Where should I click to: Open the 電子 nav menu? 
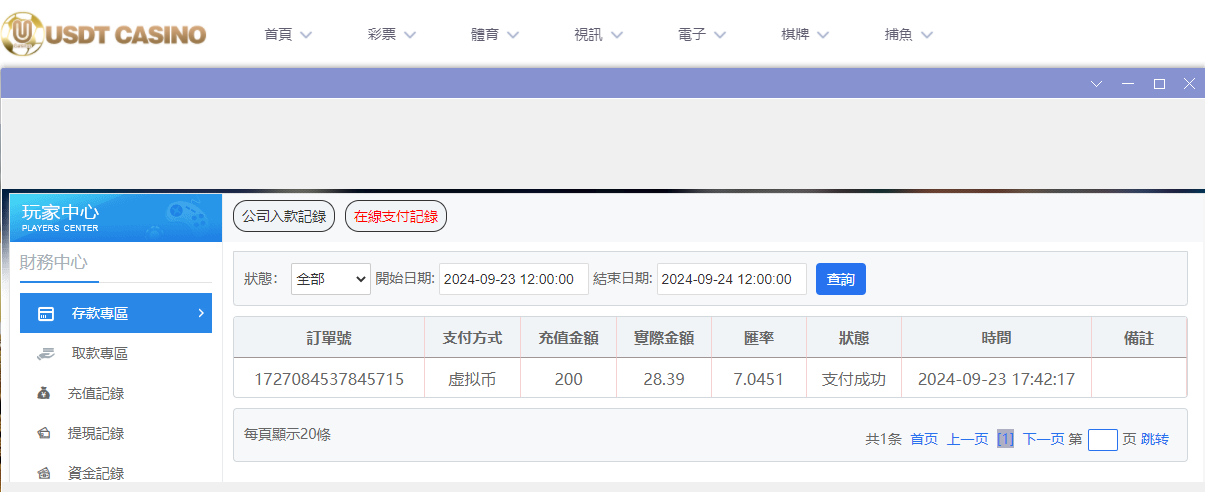click(x=702, y=34)
